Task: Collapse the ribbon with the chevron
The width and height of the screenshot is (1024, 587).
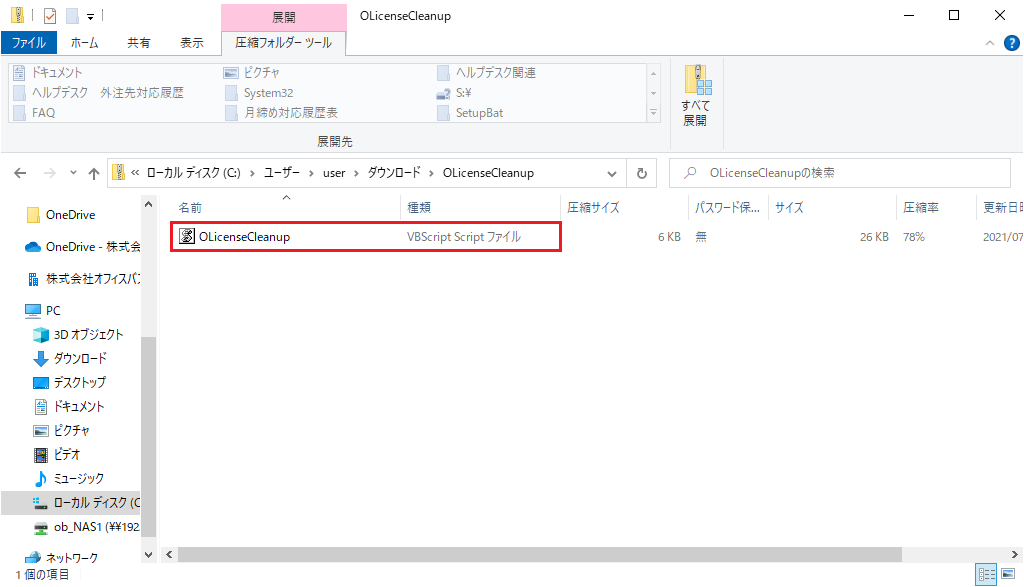Action: pos(988,43)
